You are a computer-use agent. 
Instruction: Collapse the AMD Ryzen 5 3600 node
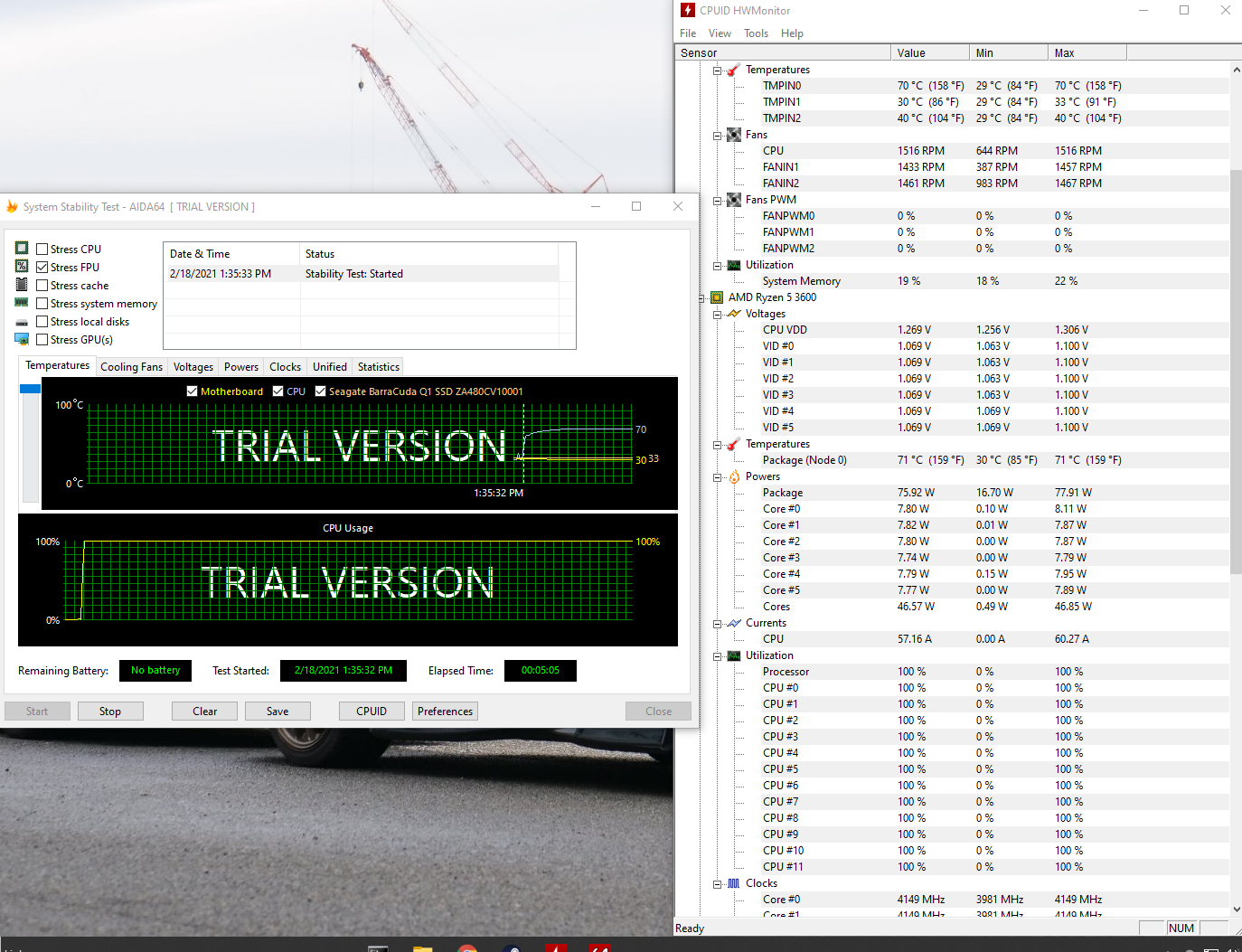click(701, 297)
